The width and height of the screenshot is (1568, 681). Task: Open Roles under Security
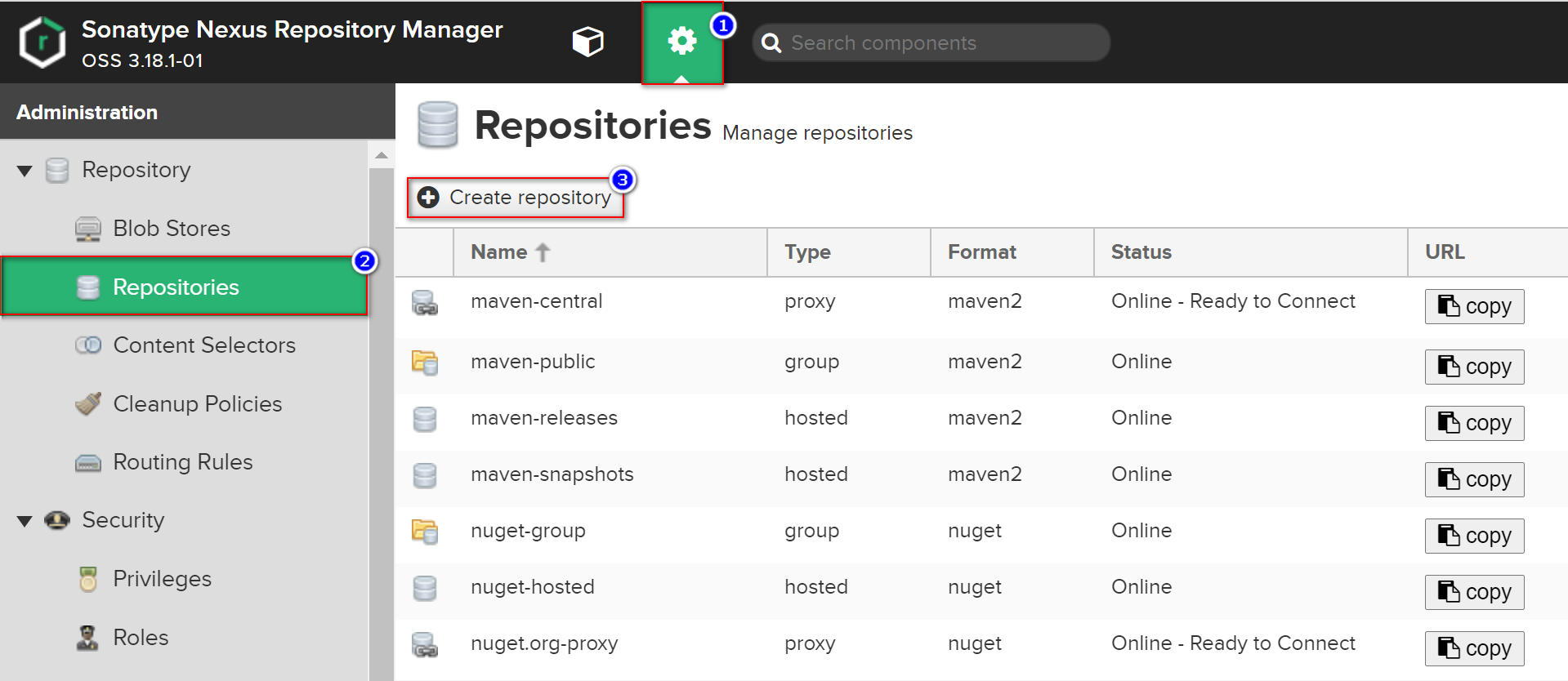(141, 638)
